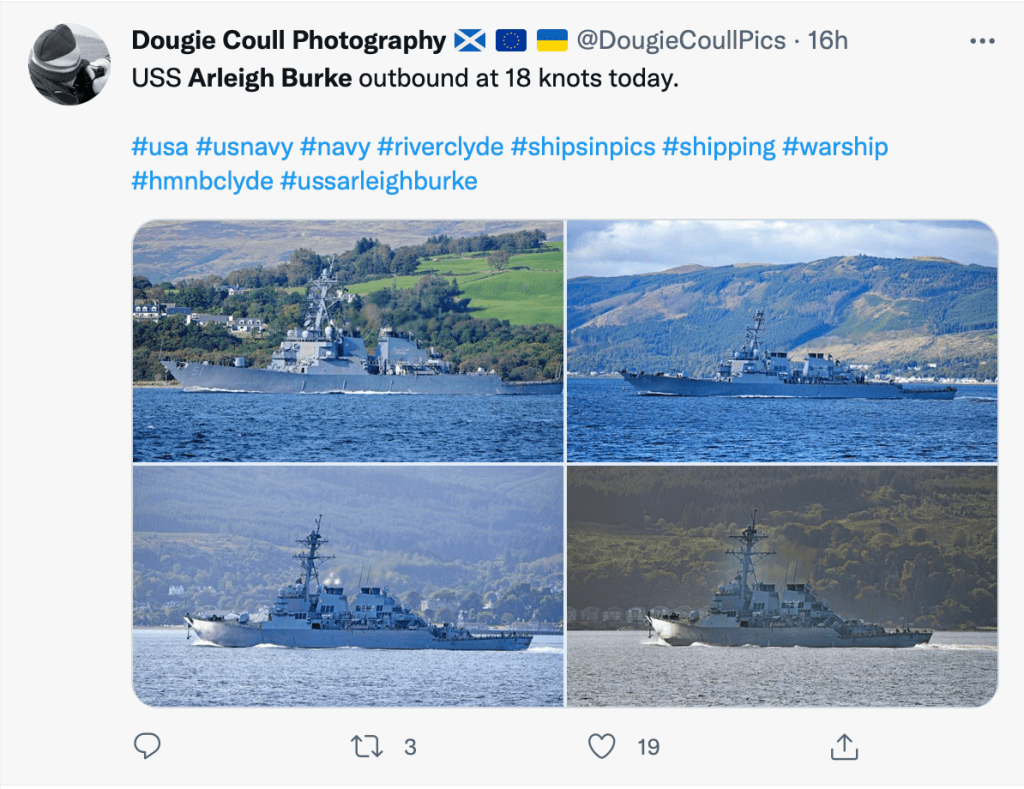The image size is (1024, 789).
Task: Open the Dougie Coull Photography display name
Action: pos(289,40)
